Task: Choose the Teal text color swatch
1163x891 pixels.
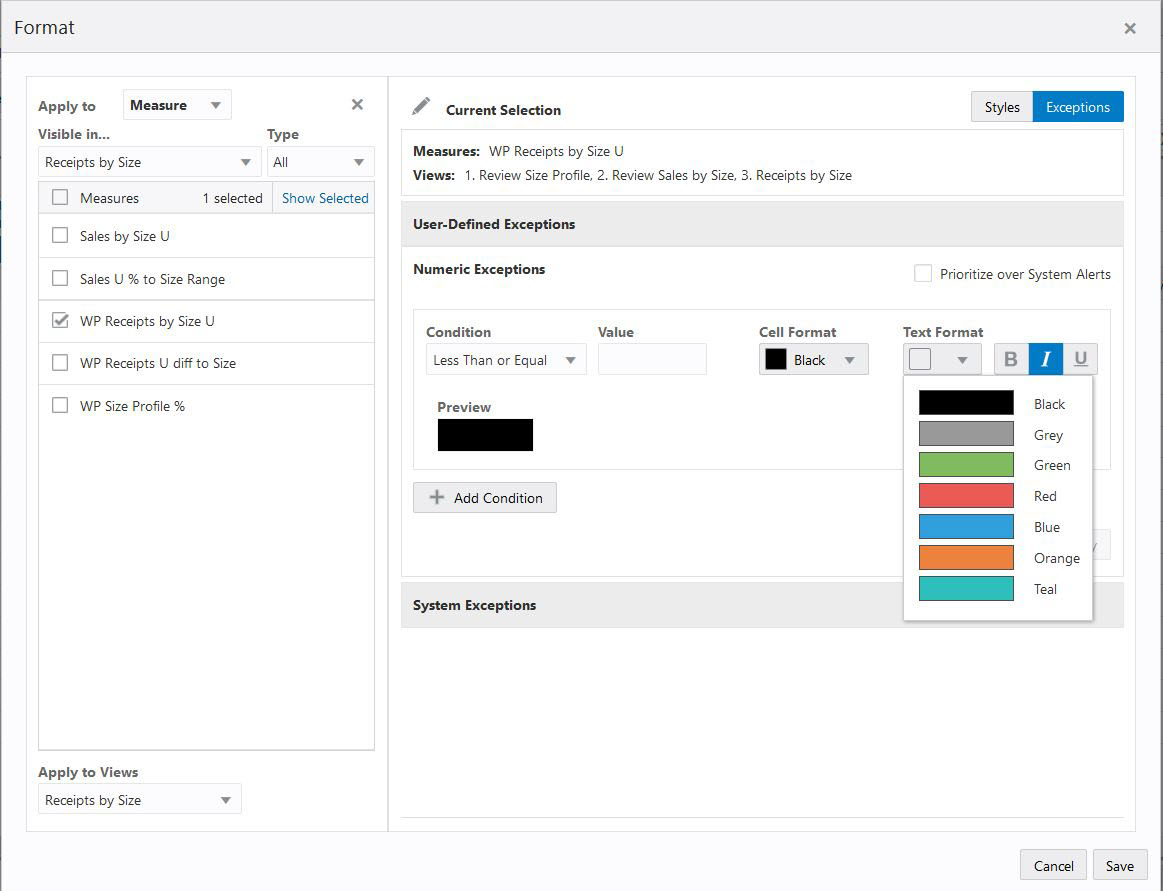Action: click(x=966, y=588)
